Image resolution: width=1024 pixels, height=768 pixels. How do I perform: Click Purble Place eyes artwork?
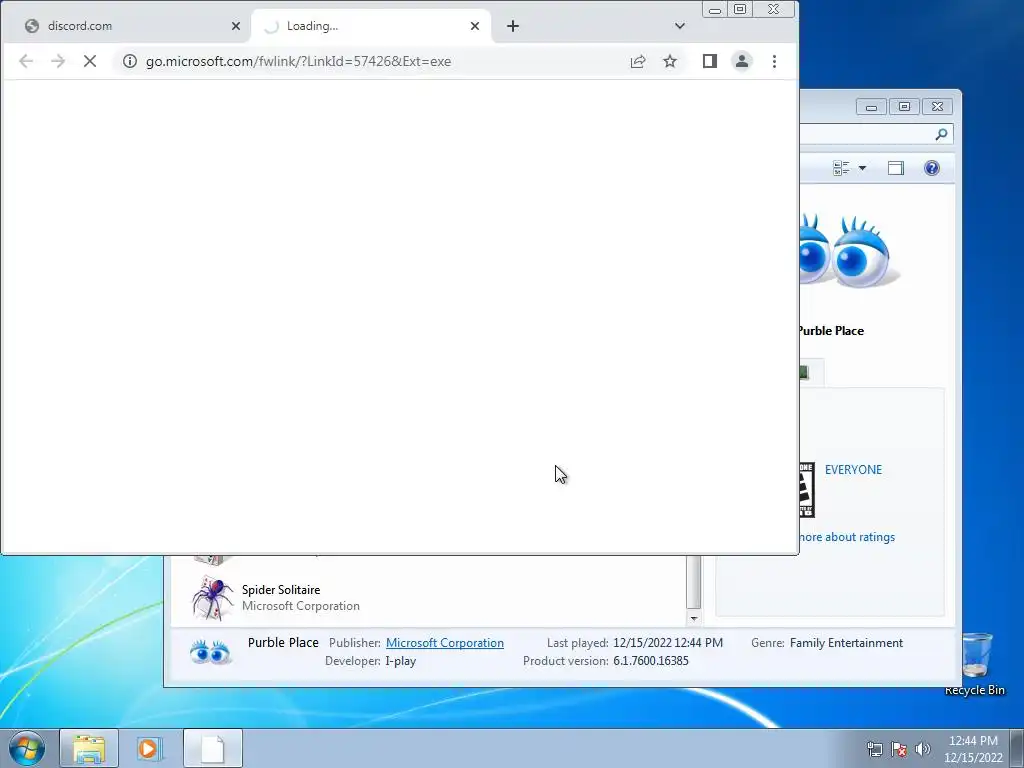click(850, 251)
